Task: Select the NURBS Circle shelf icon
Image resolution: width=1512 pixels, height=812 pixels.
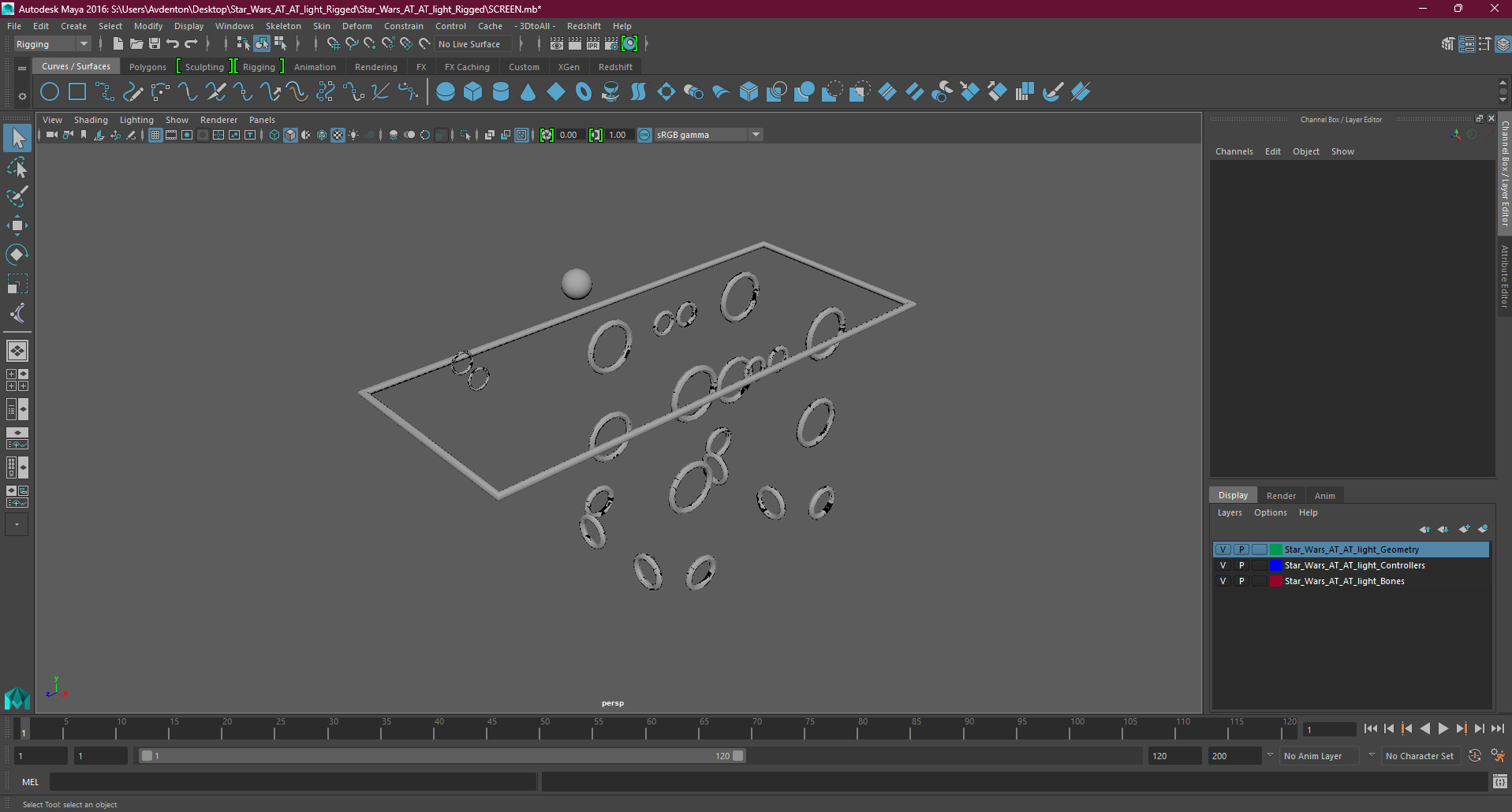Action: (x=50, y=92)
